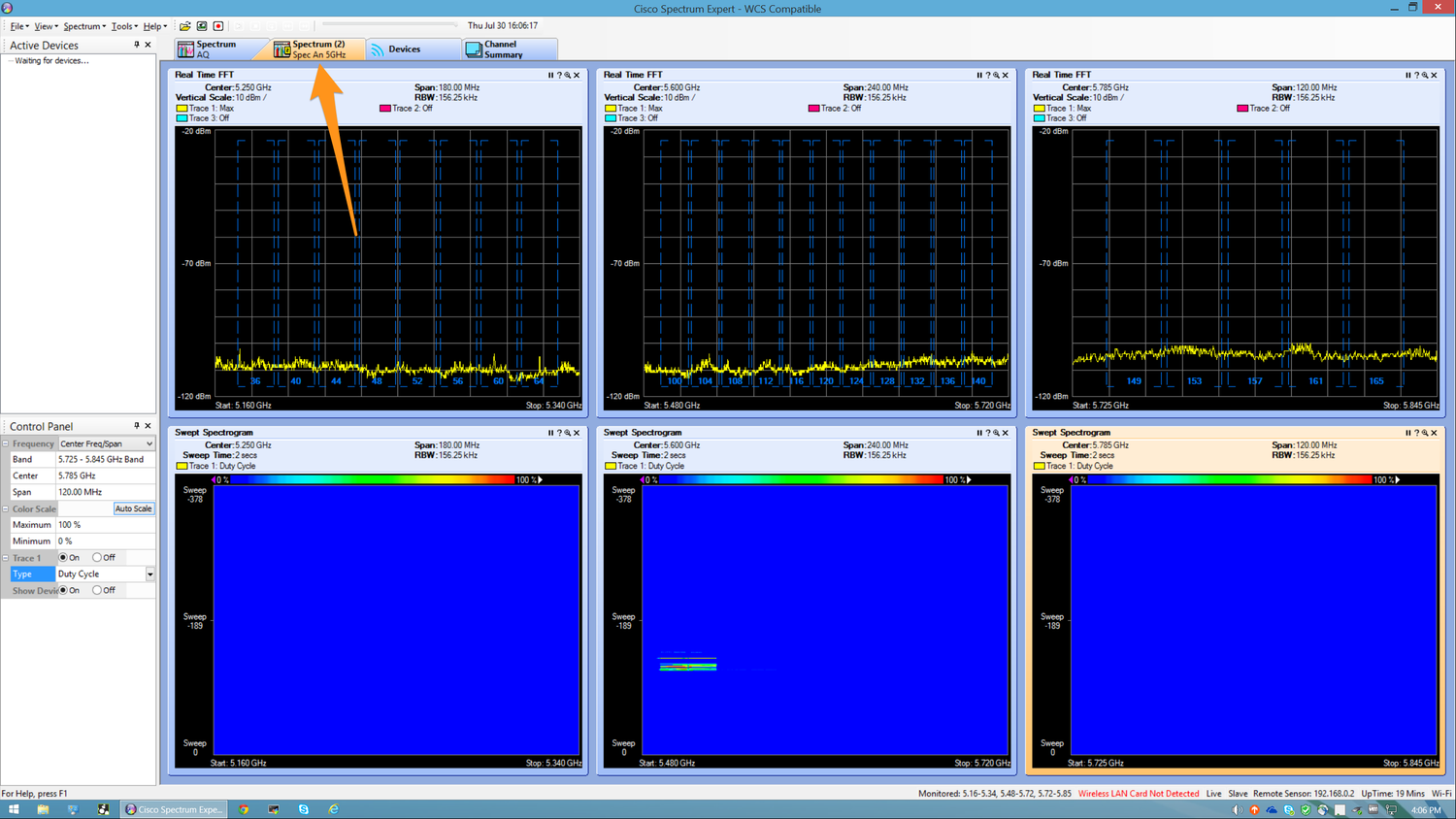Image resolution: width=1456 pixels, height=819 pixels.
Task: Turn Trace 1 On in Control Panel
Action: click(63, 558)
